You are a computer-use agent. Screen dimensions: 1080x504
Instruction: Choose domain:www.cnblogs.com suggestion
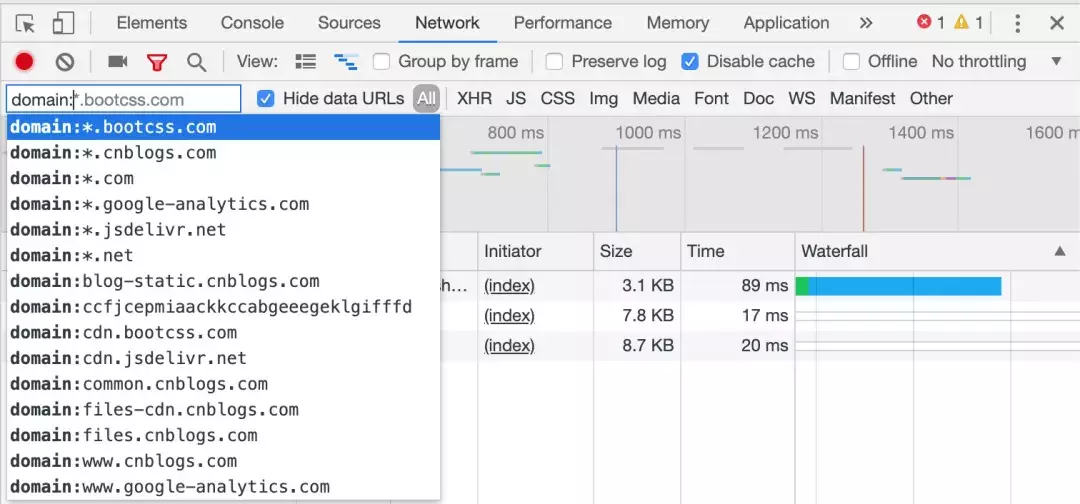click(x=223, y=461)
